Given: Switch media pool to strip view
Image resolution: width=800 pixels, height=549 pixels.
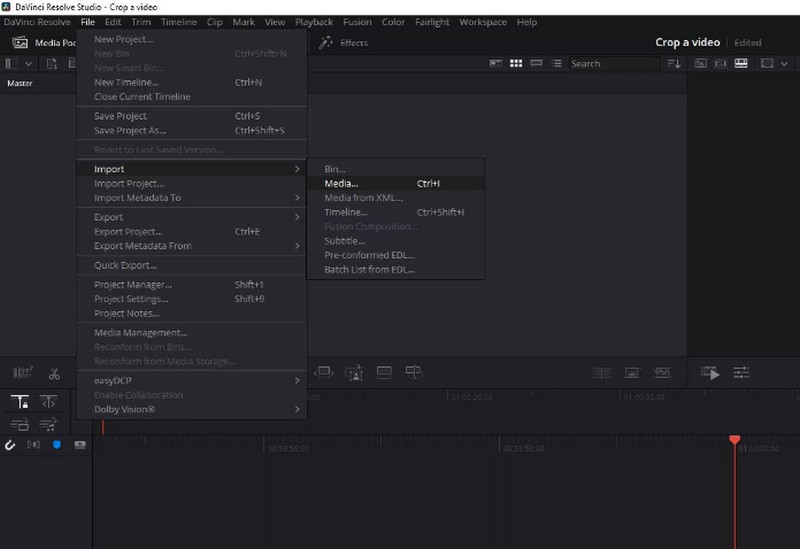Looking at the screenshot, I should [x=536, y=63].
